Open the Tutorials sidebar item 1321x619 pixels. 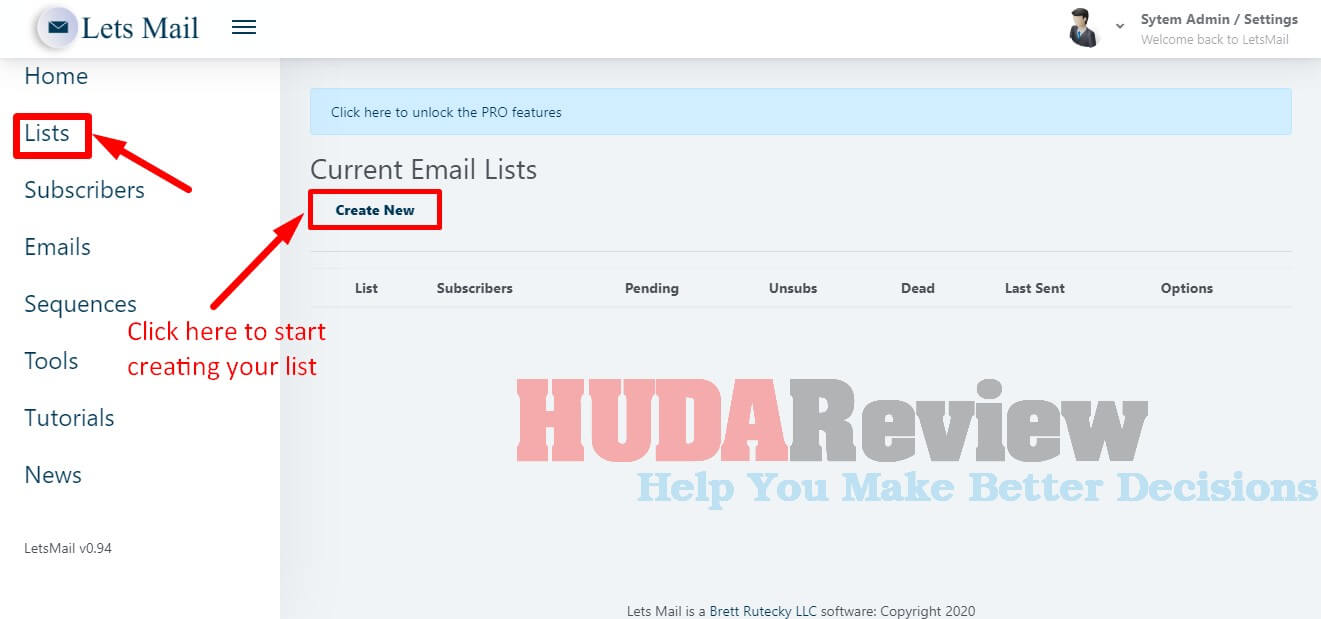[69, 418]
